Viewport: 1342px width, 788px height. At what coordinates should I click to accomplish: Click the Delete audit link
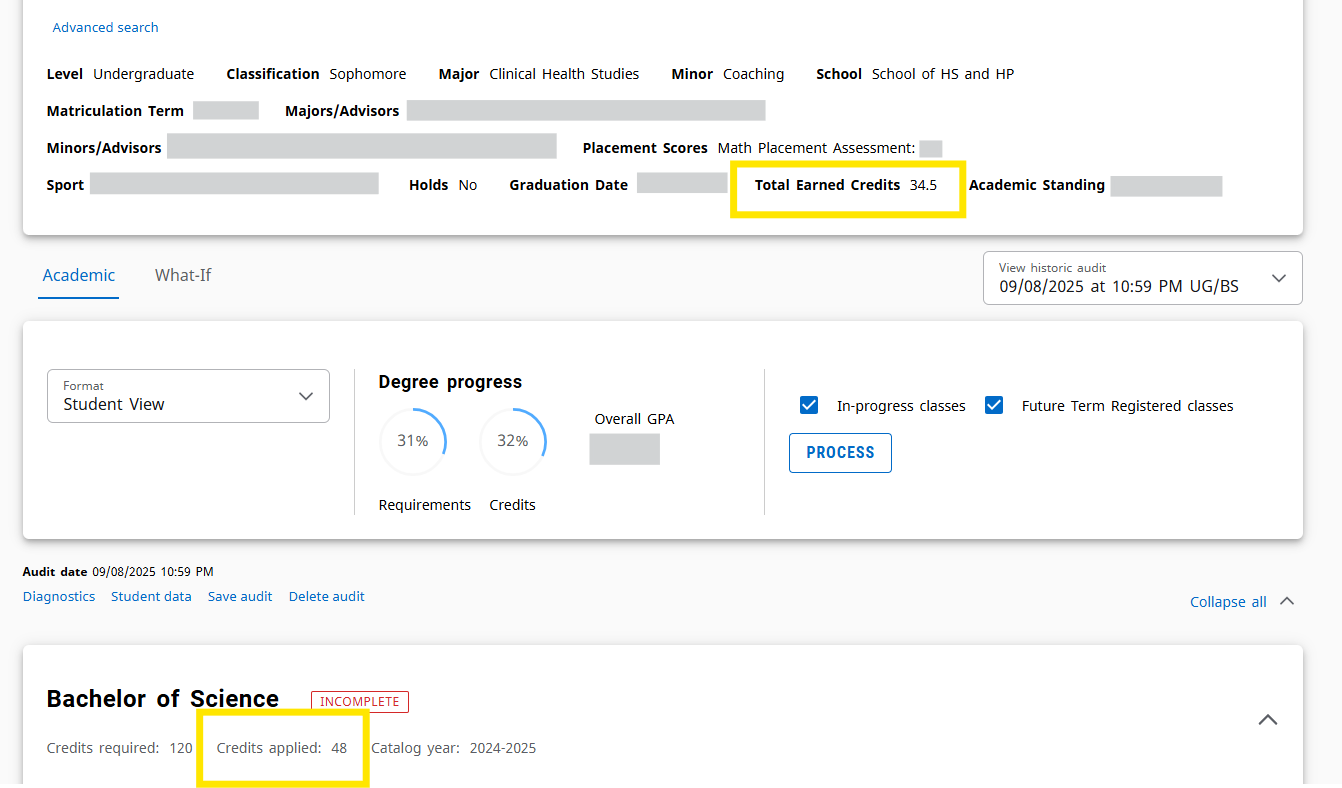coord(327,596)
